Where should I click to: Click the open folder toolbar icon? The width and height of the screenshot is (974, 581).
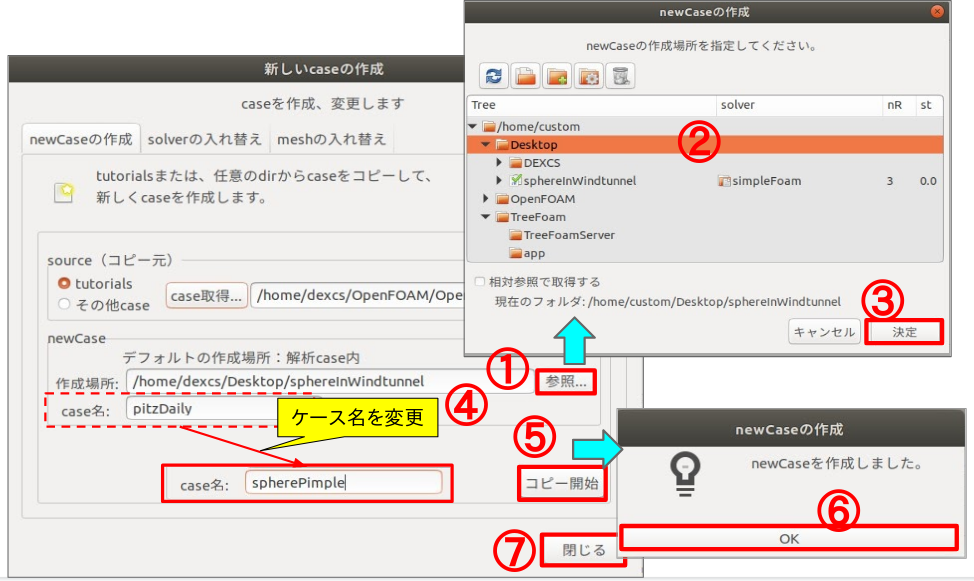pyautogui.click(x=525, y=76)
